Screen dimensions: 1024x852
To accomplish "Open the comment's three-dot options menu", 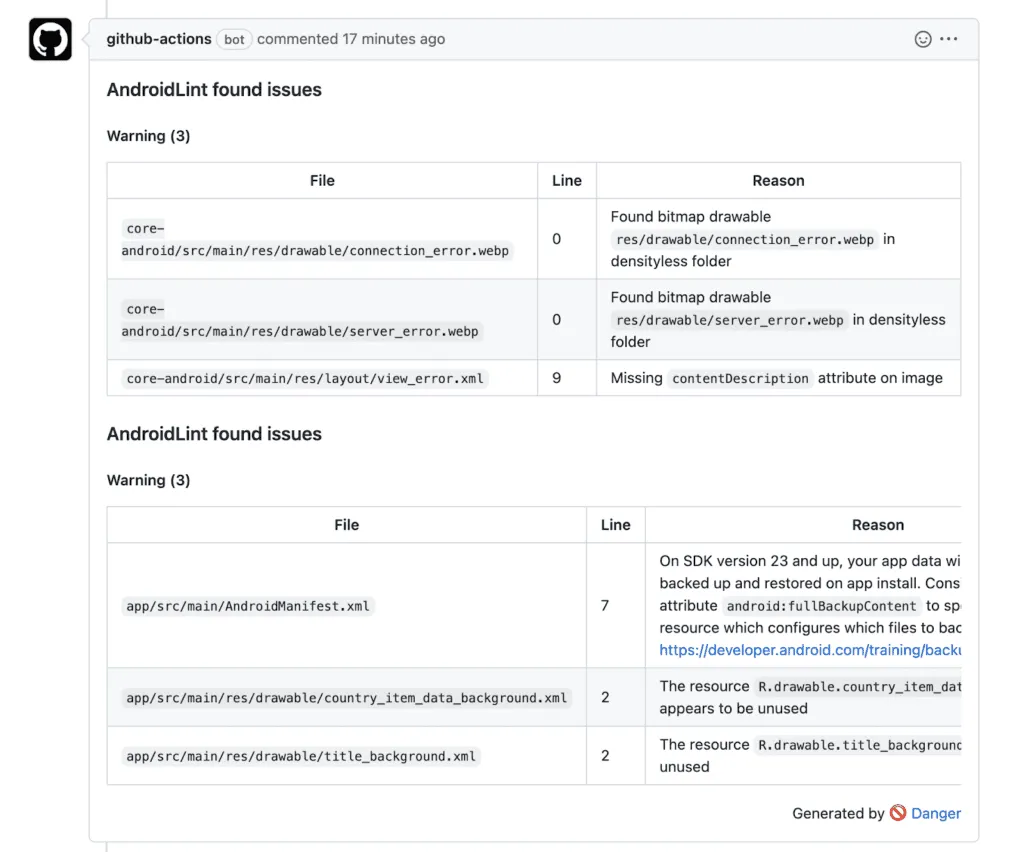I will [949, 39].
